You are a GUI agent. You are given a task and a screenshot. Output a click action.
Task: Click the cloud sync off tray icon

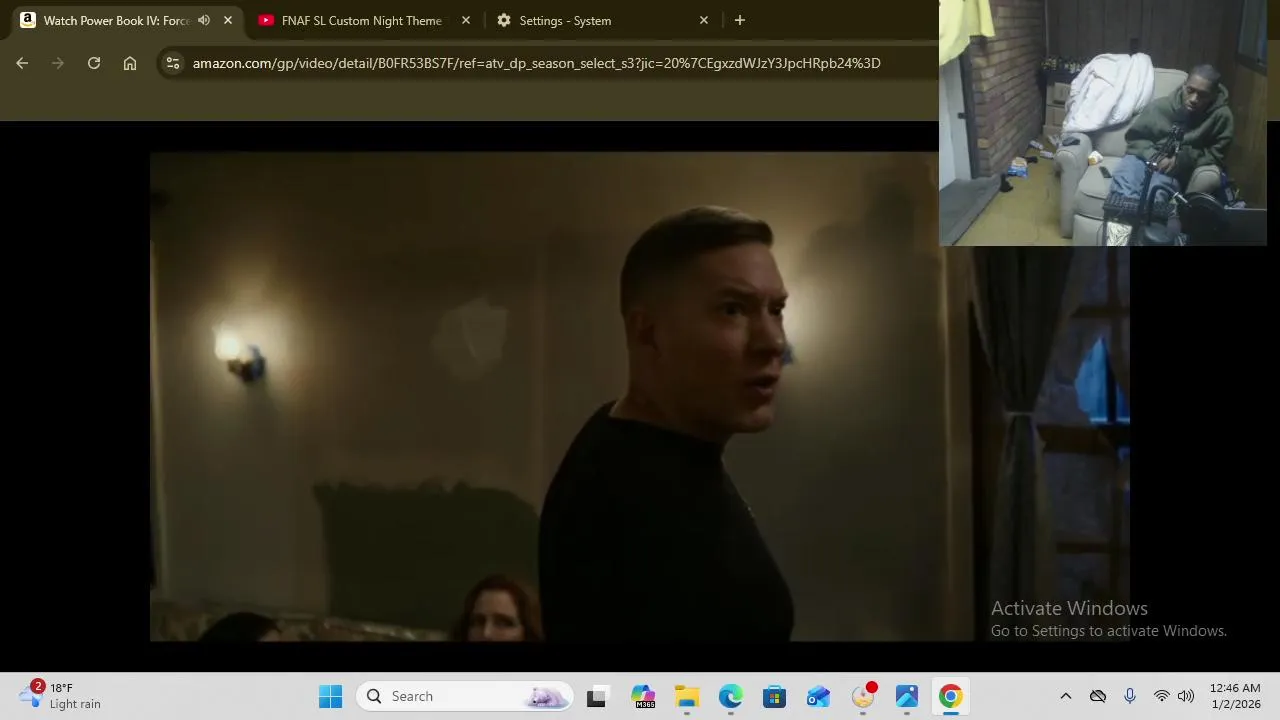1098,696
